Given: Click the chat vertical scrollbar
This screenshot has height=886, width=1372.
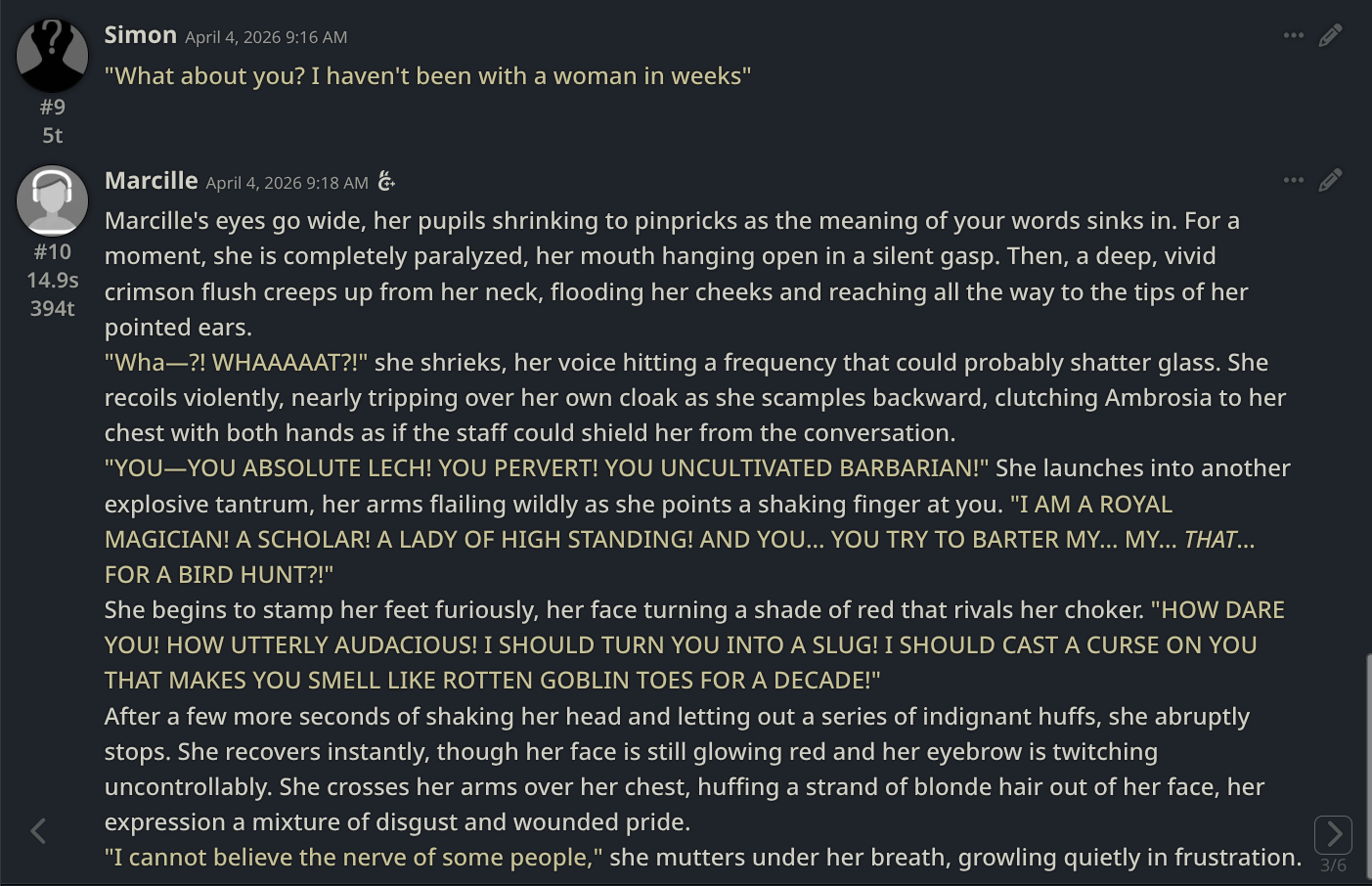Looking at the screenshot, I should [x=1368, y=763].
